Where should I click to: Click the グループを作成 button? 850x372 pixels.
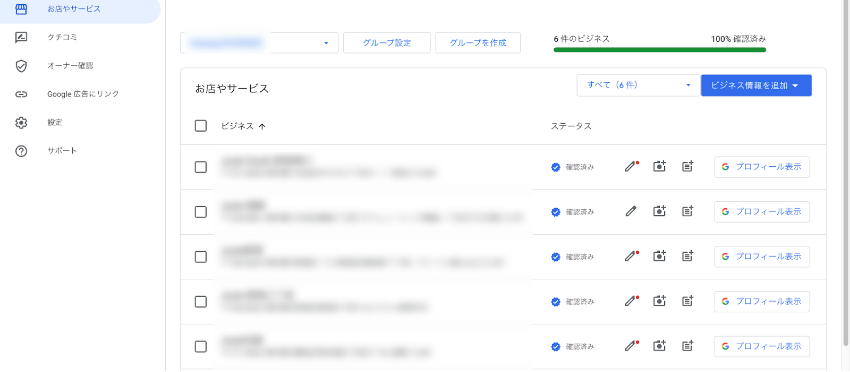coord(478,43)
